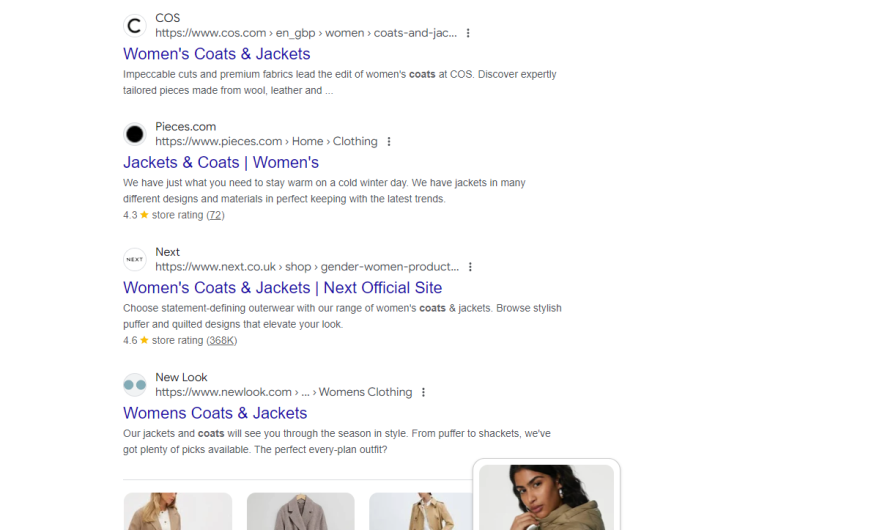Open the three-dot menu beside Next URL
885x530 pixels.
click(x=470, y=267)
